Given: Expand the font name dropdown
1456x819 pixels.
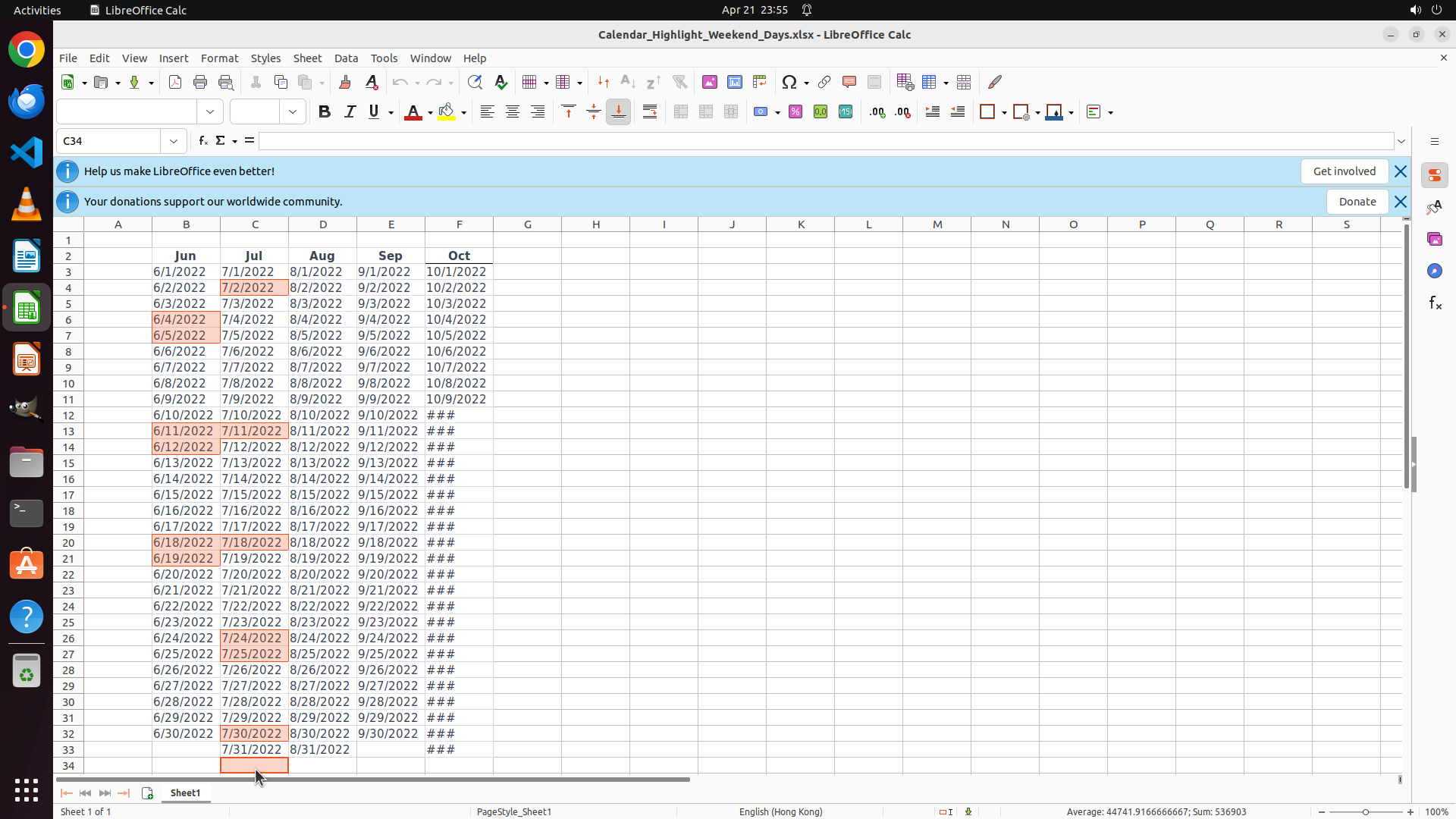Looking at the screenshot, I should point(210,112).
